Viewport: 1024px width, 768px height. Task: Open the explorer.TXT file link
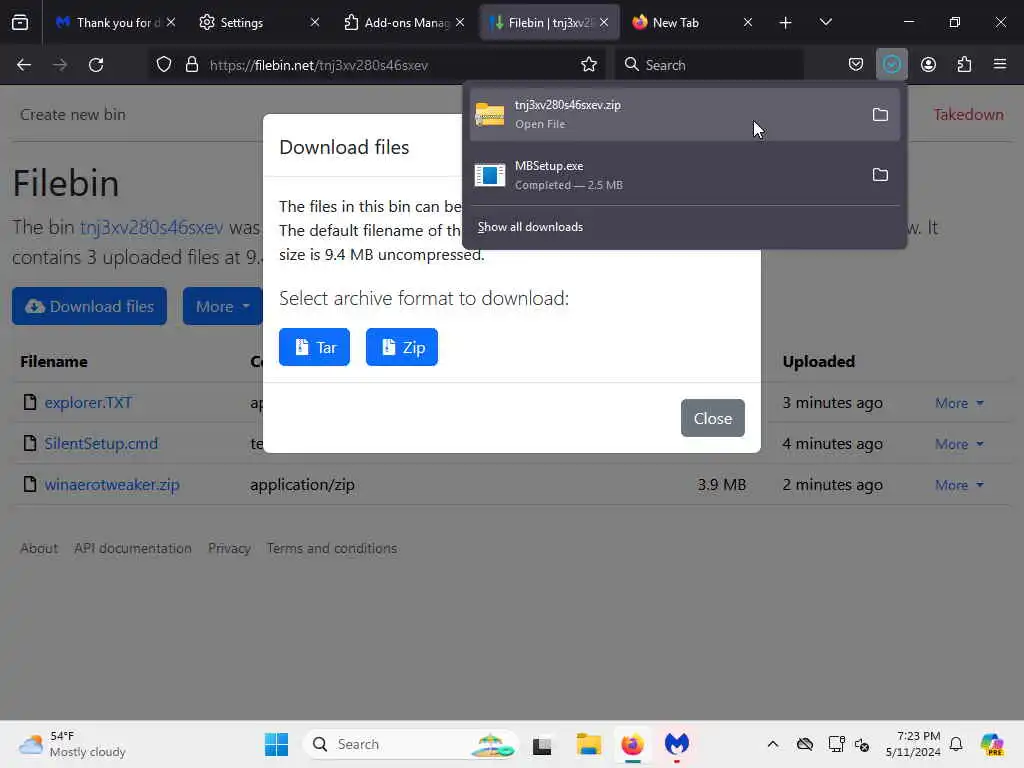coord(88,403)
